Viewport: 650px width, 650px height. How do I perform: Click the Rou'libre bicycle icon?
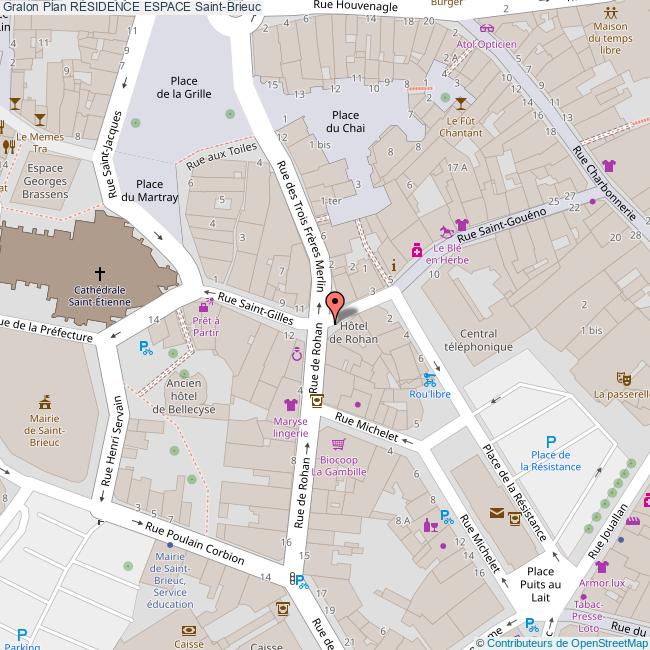(x=430, y=379)
